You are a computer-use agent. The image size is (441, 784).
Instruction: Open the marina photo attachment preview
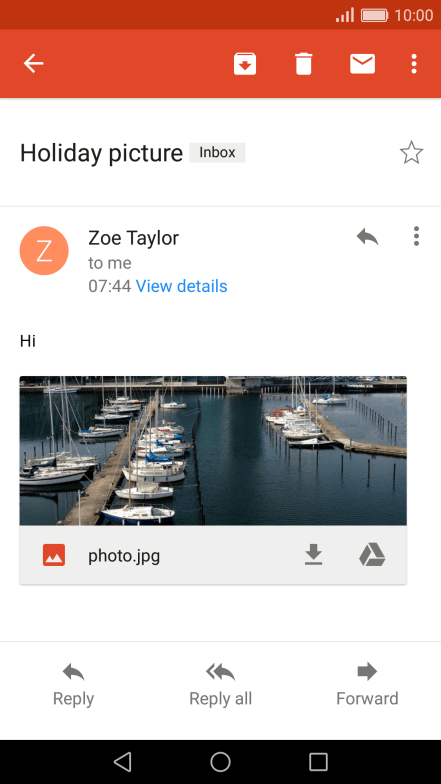click(213, 450)
